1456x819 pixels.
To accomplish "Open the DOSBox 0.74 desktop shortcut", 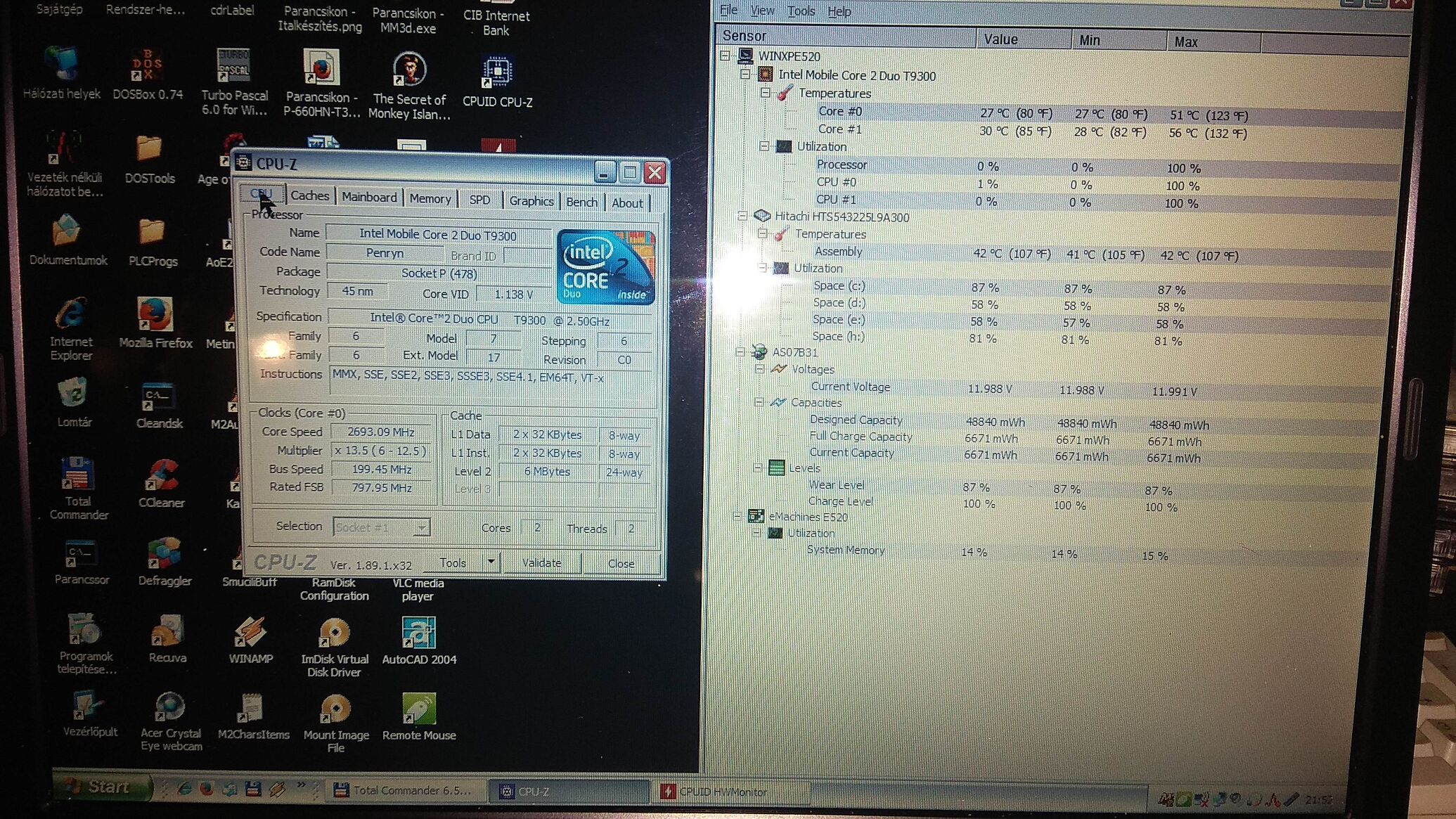I will pos(147,75).
